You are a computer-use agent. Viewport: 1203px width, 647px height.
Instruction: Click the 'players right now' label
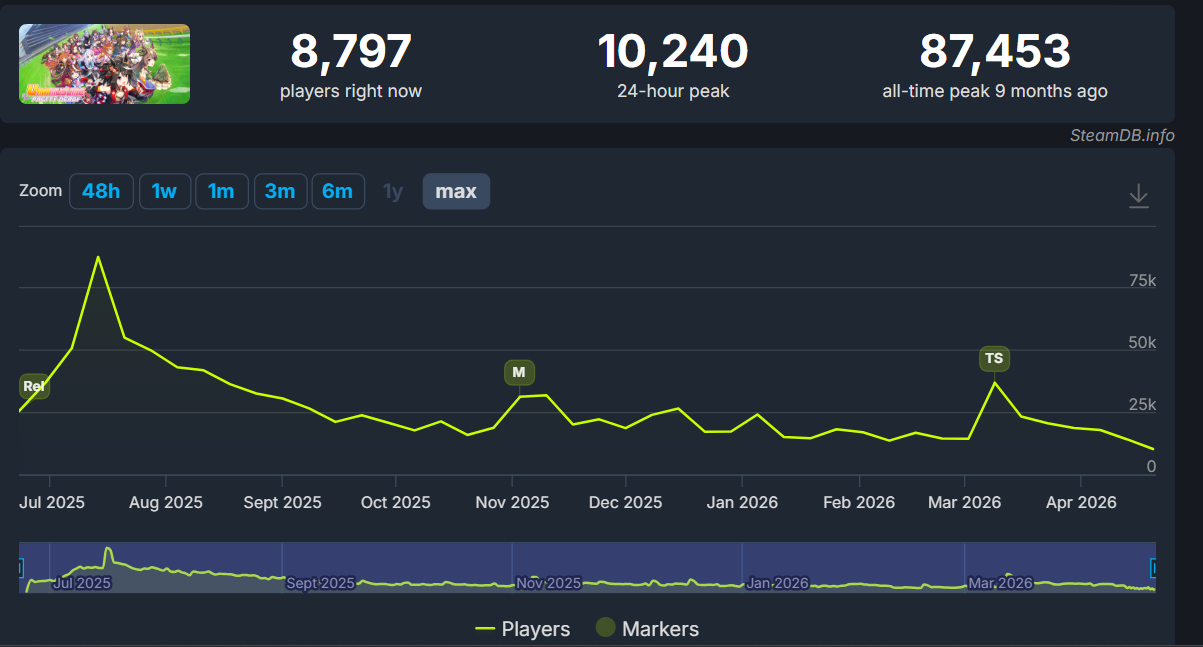pos(351,91)
